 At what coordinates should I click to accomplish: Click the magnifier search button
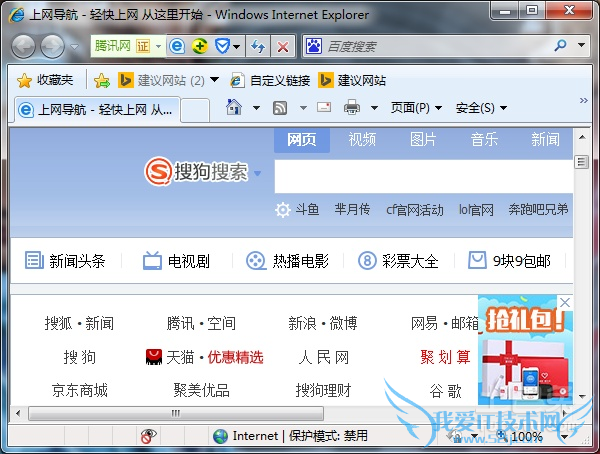point(560,46)
